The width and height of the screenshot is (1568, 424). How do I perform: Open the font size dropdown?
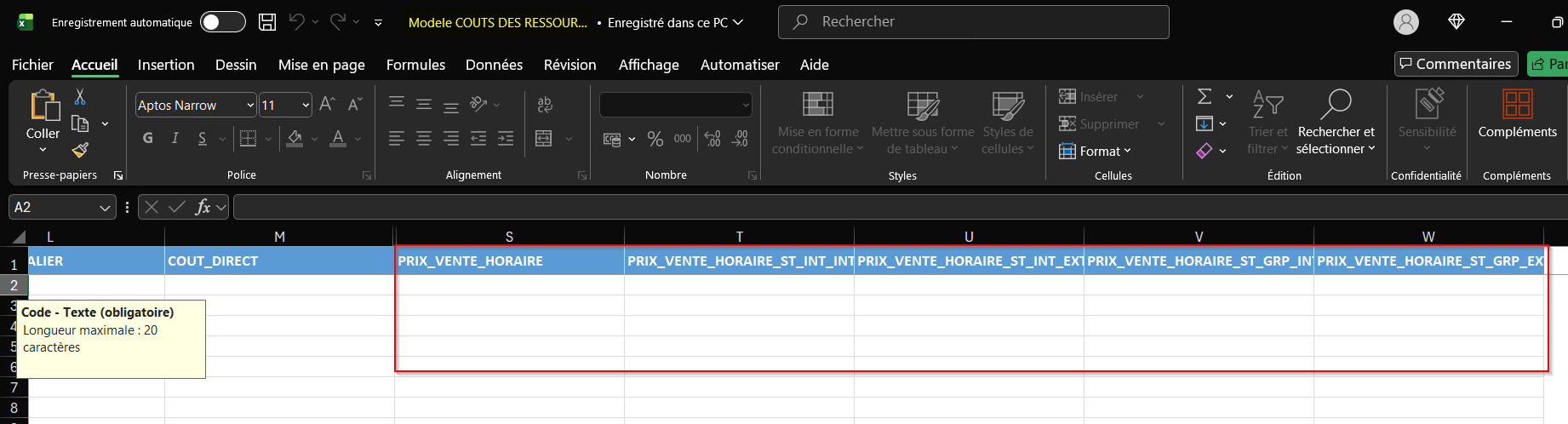tap(306, 105)
